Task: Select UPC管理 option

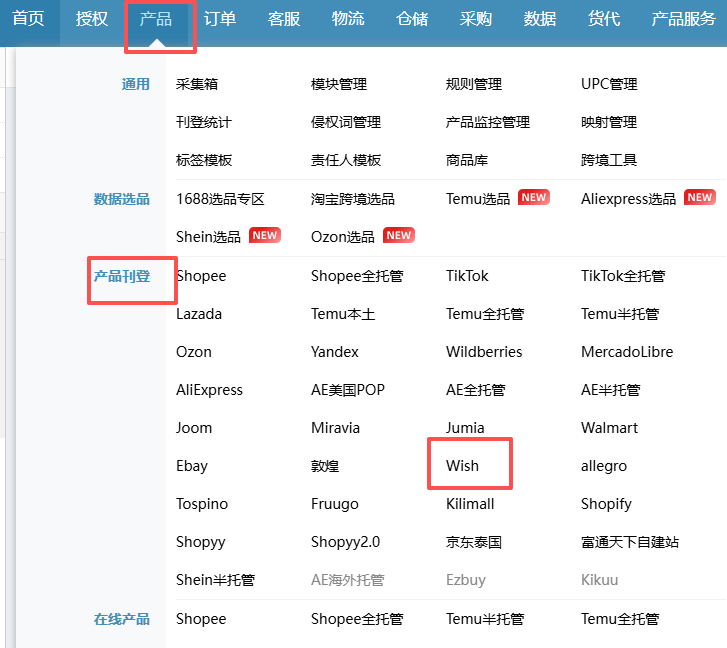Action: (x=609, y=85)
